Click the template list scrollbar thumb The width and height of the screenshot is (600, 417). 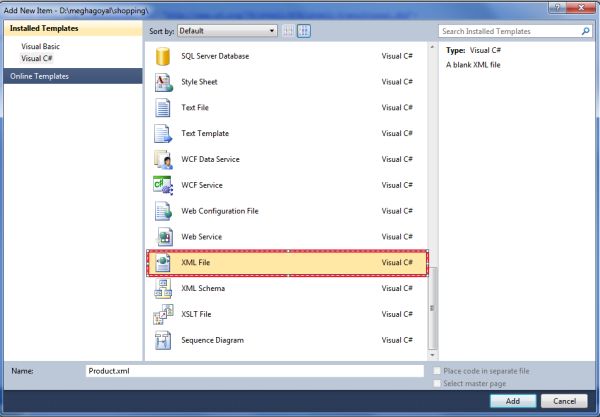pos(432,308)
